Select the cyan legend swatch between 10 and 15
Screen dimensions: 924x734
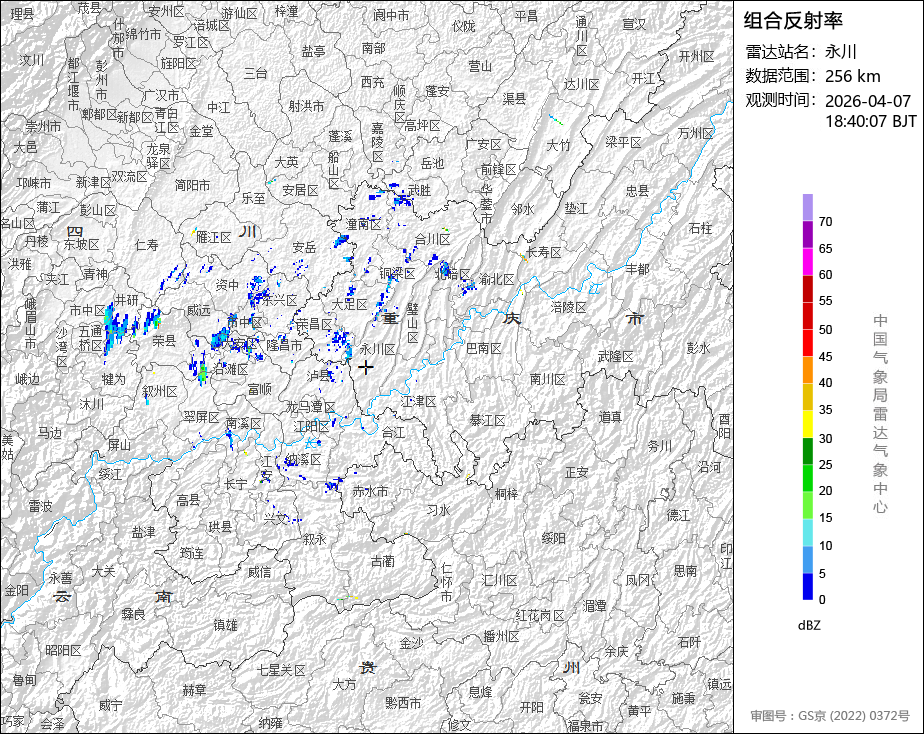pyautogui.click(x=807, y=533)
